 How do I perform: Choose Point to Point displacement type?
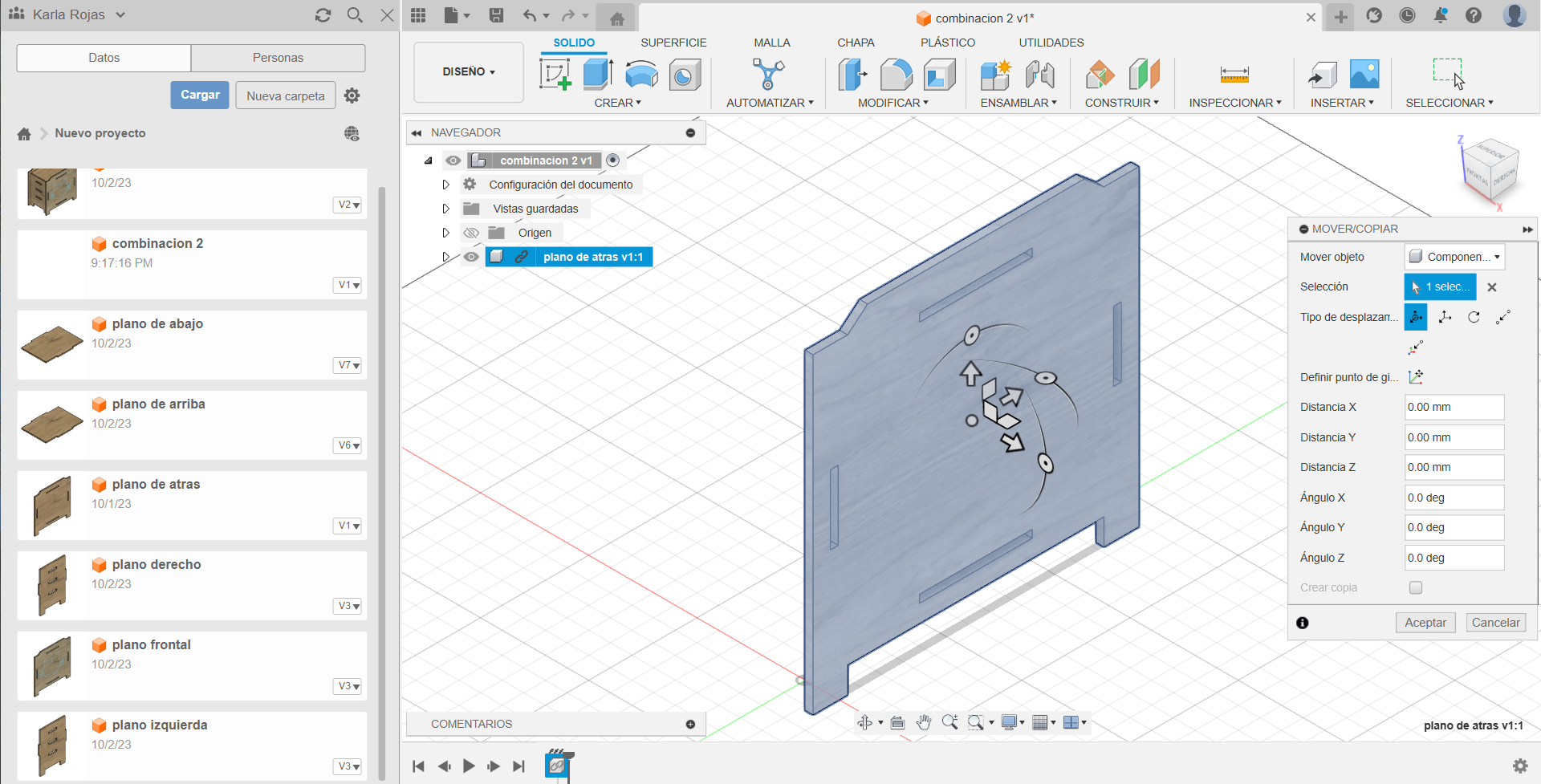1503,317
